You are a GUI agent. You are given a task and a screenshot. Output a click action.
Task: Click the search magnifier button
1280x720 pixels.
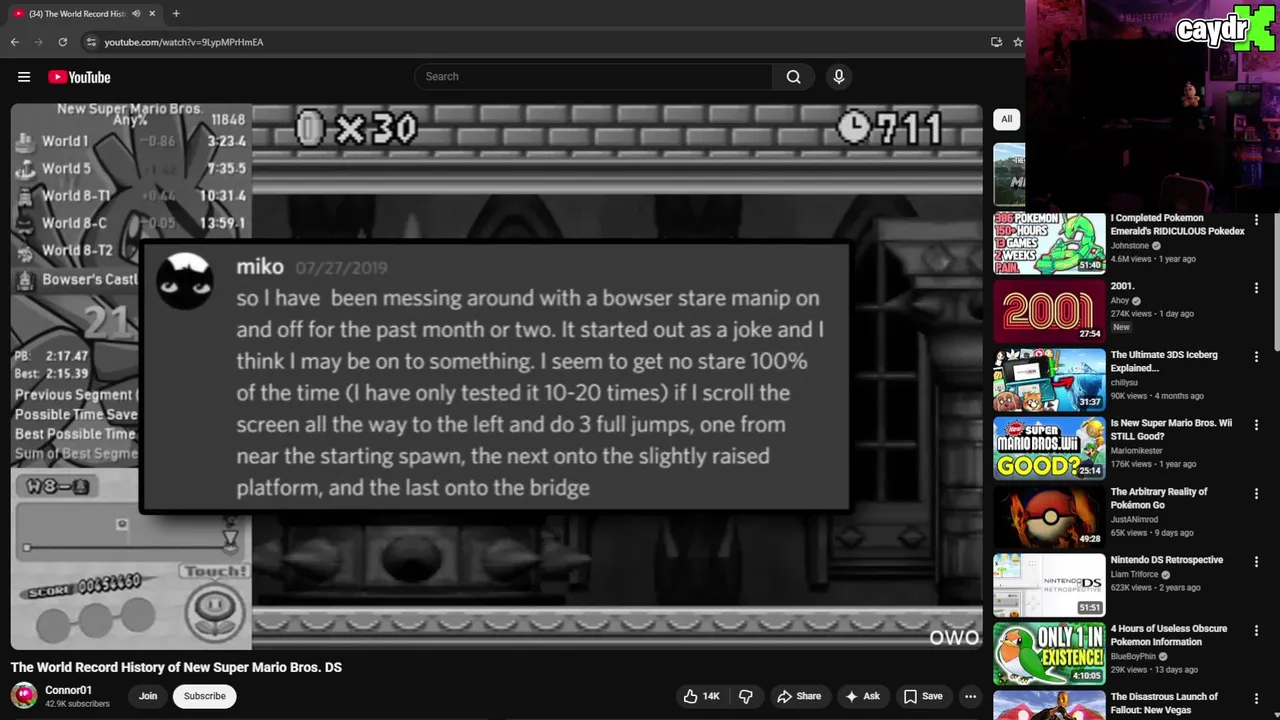coord(793,77)
